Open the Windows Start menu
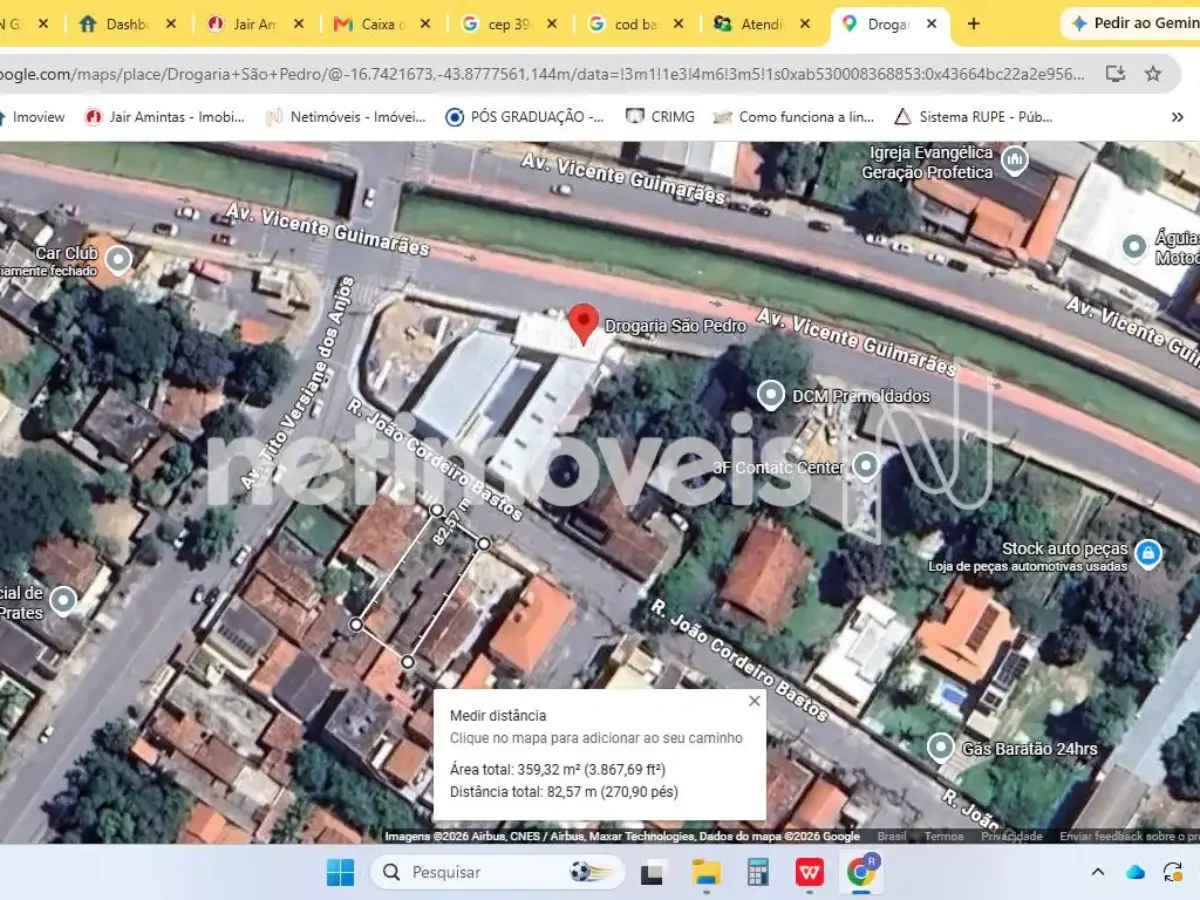Image resolution: width=1200 pixels, height=900 pixels. 340,872
